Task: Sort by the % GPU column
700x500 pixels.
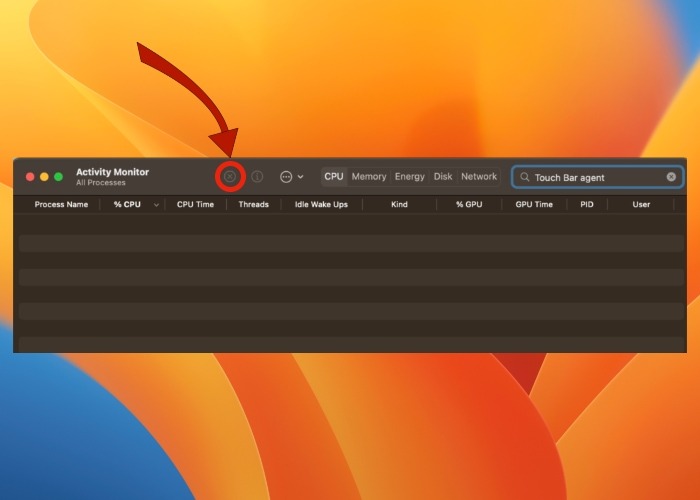Action: pos(469,204)
